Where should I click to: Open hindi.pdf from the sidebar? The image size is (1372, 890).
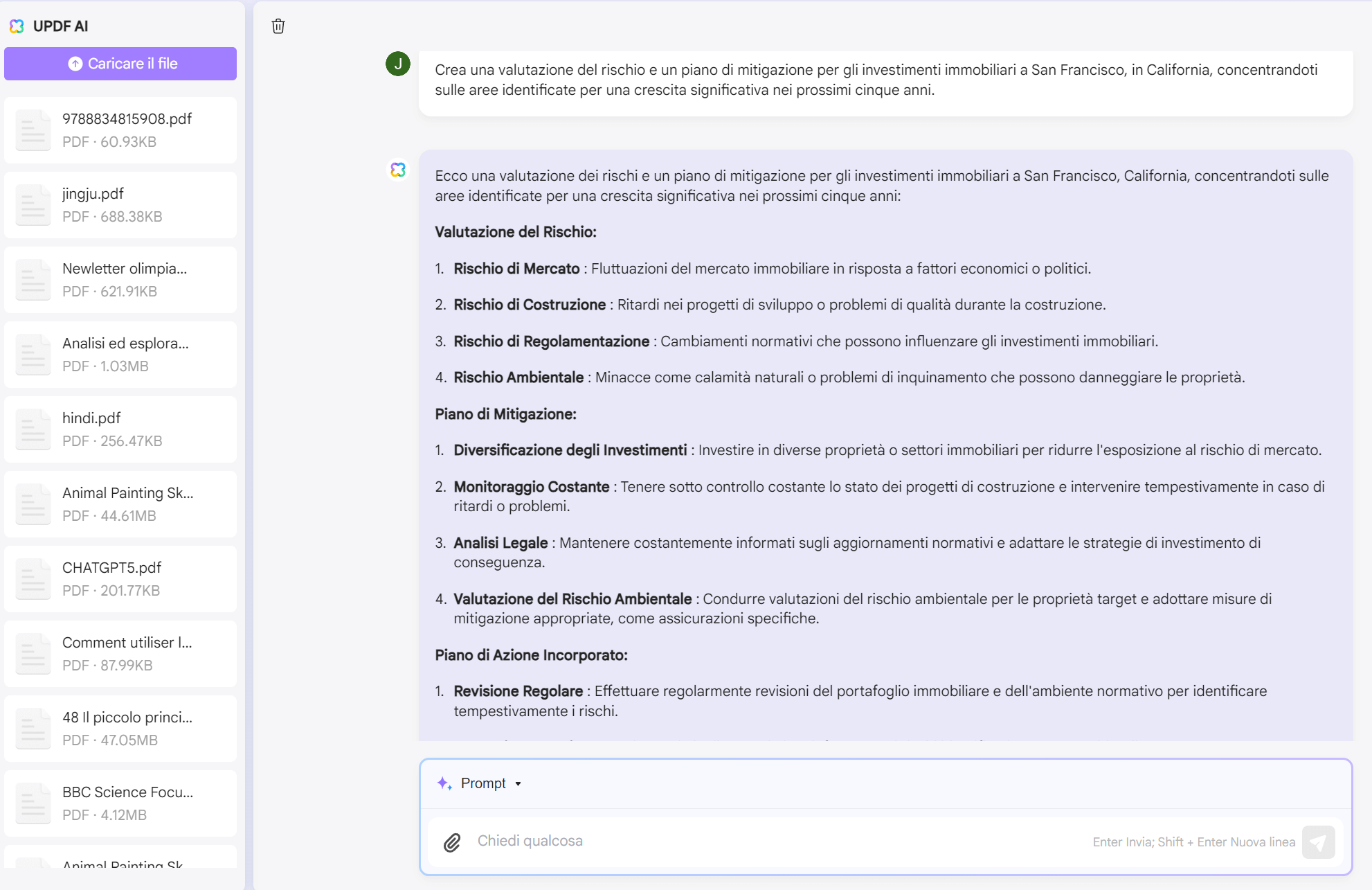coord(120,429)
